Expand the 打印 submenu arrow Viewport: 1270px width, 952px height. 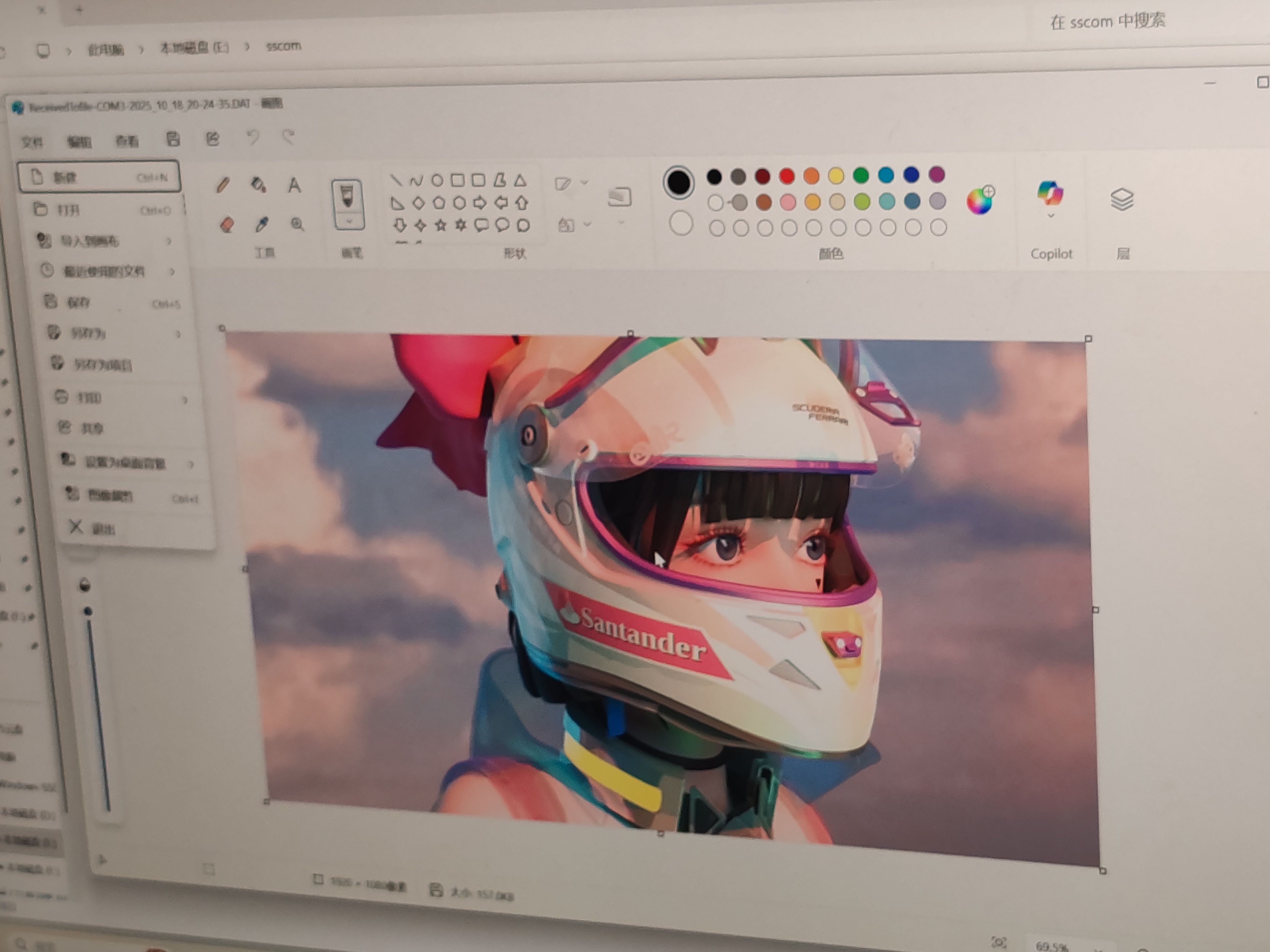(x=185, y=399)
